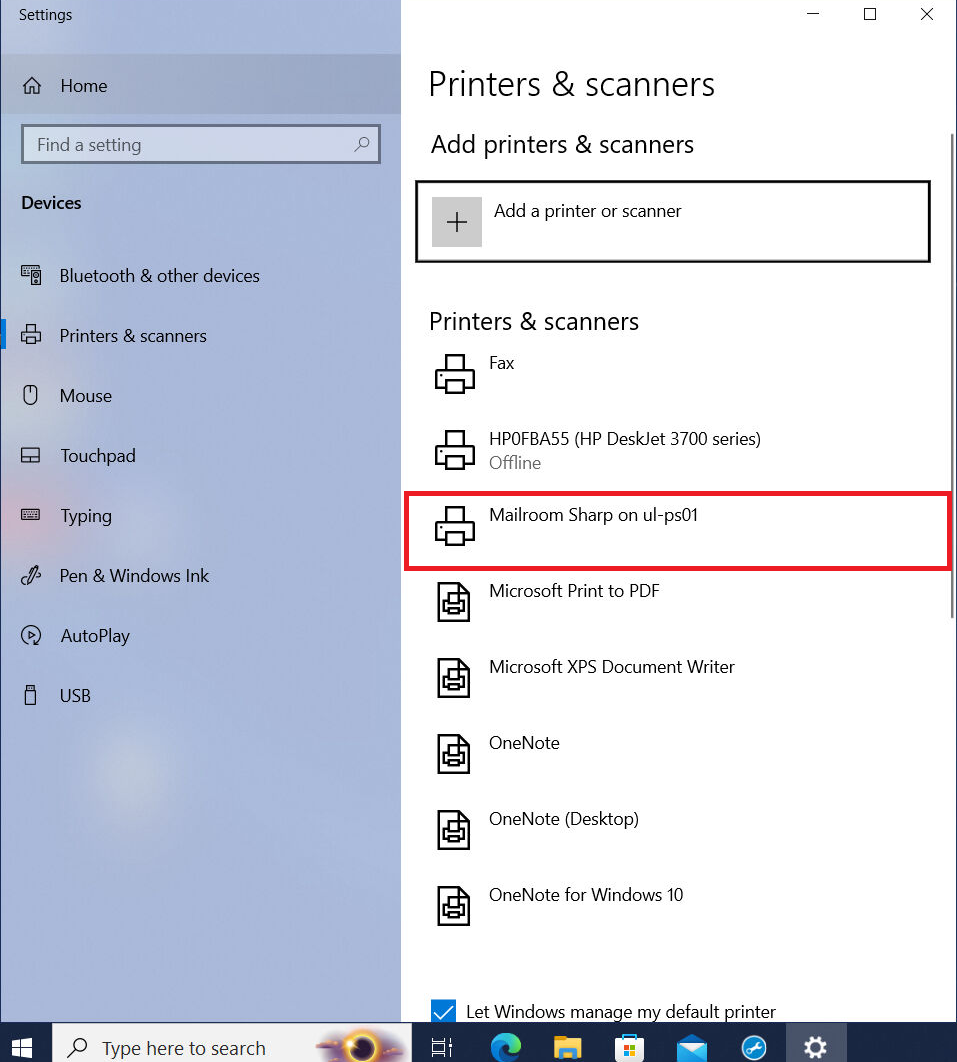This screenshot has height=1062, width=957.
Task: Maximize the Settings window
Action: coord(870,14)
